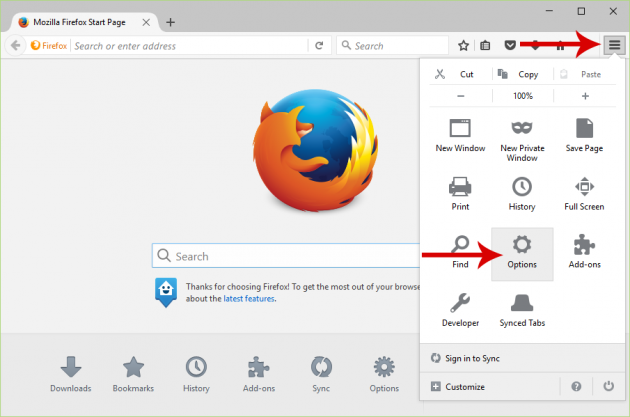Image resolution: width=630 pixels, height=417 pixels.
Task: Open Downloads from the start page bar
Action: [x=70, y=373]
